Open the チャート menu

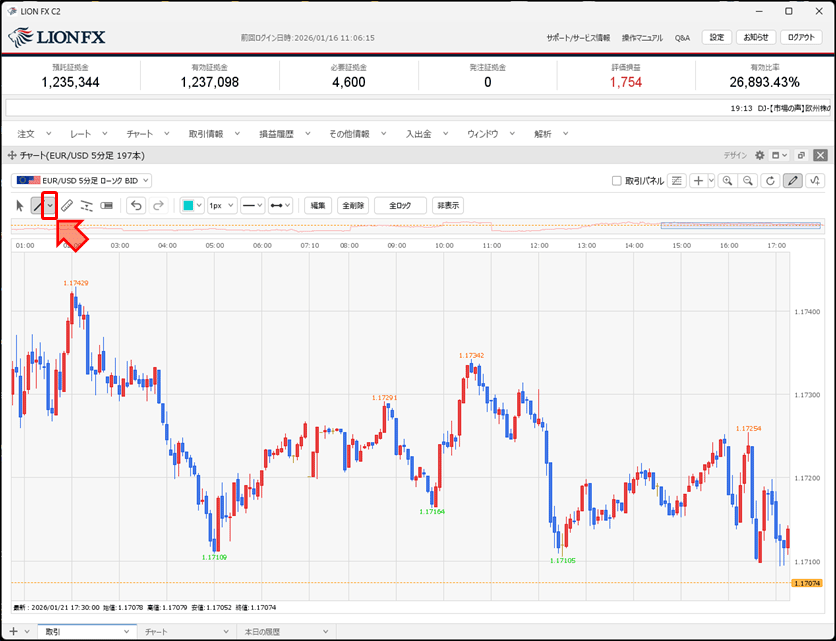(x=145, y=133)
